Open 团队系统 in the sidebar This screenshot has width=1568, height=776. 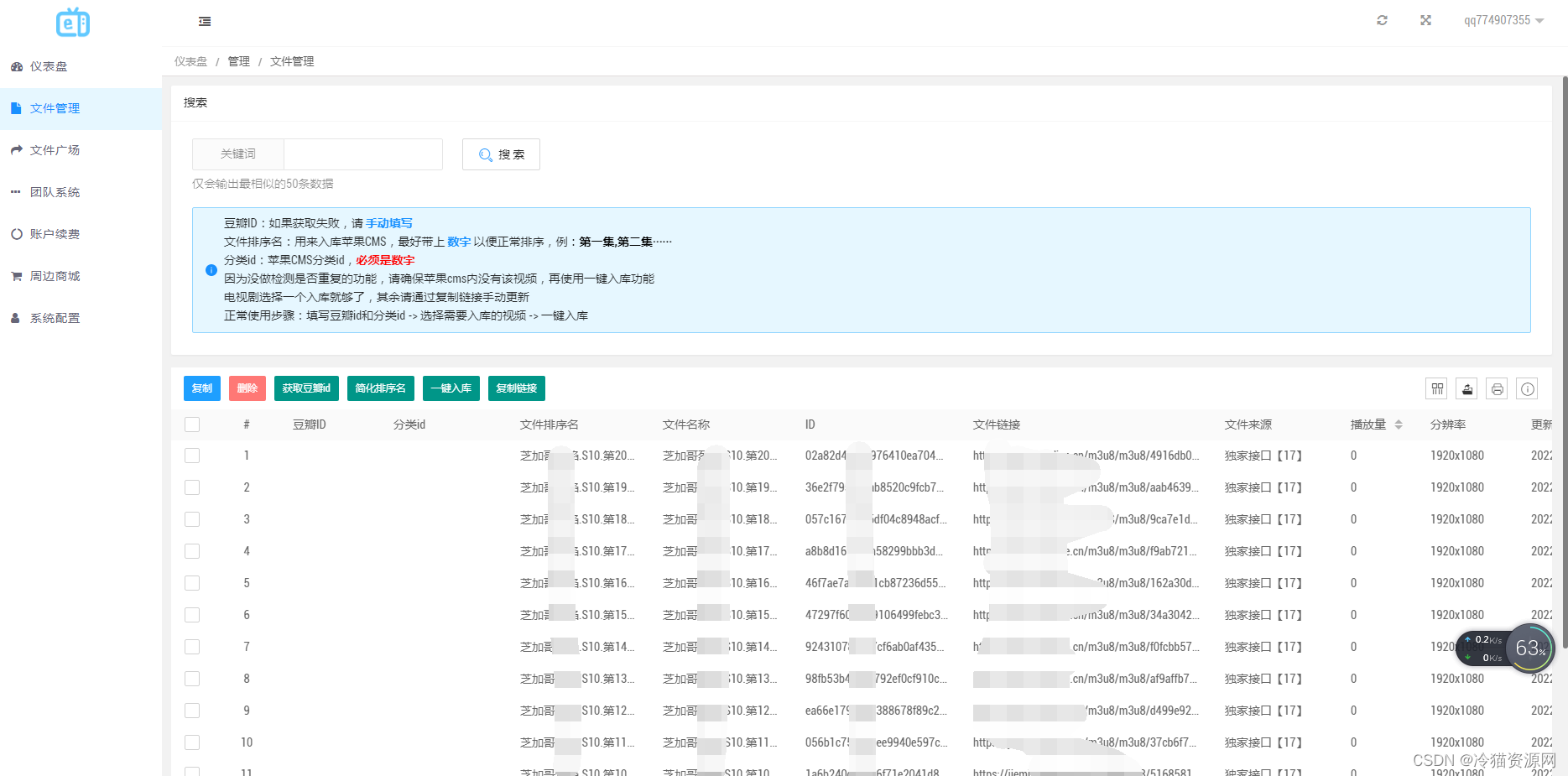(x=81, y=192)
